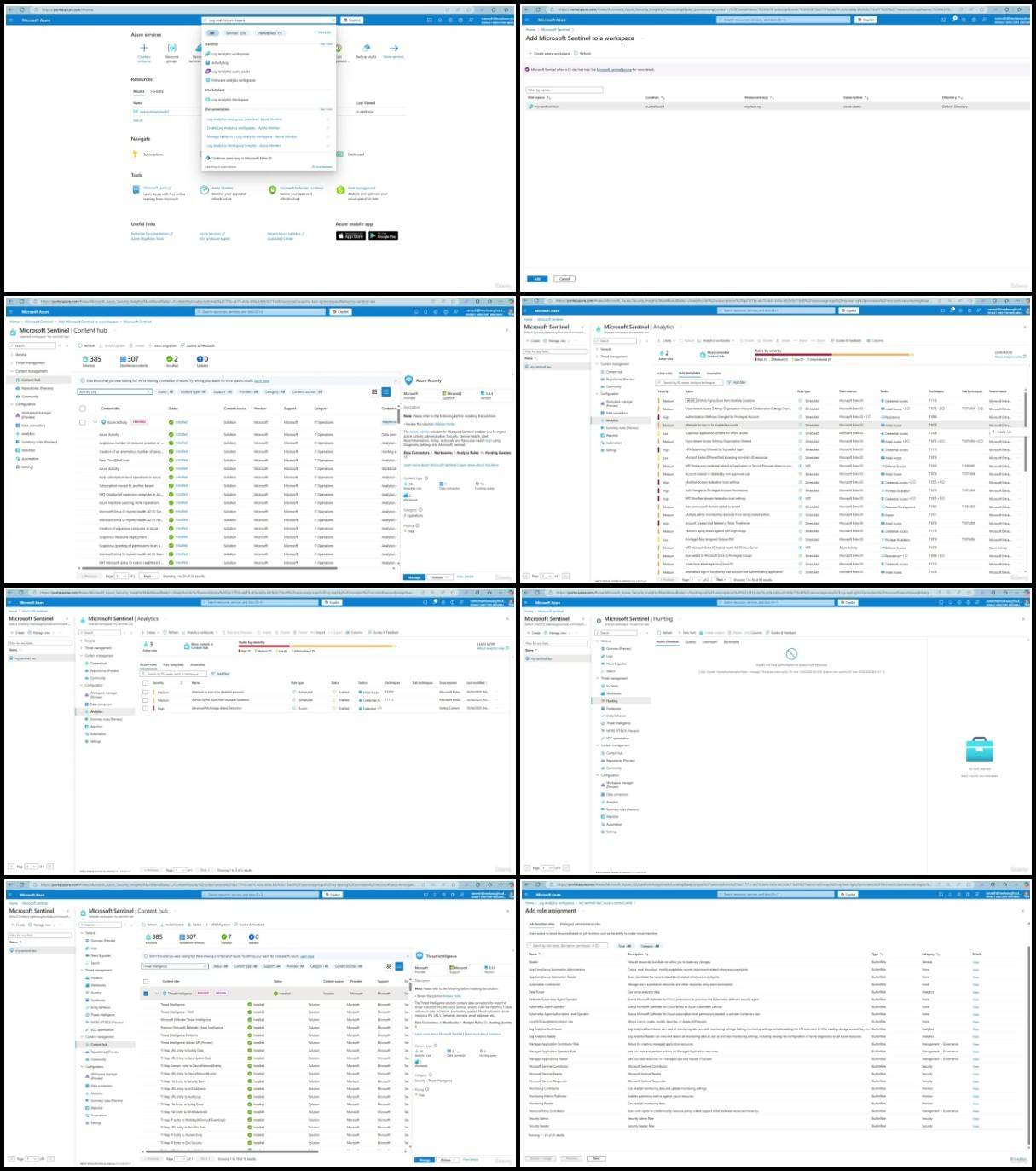The image size is (1036, 1171).
Task: Select 'Log Analytics Reader' role row
Action: [x=773, y=1036]
